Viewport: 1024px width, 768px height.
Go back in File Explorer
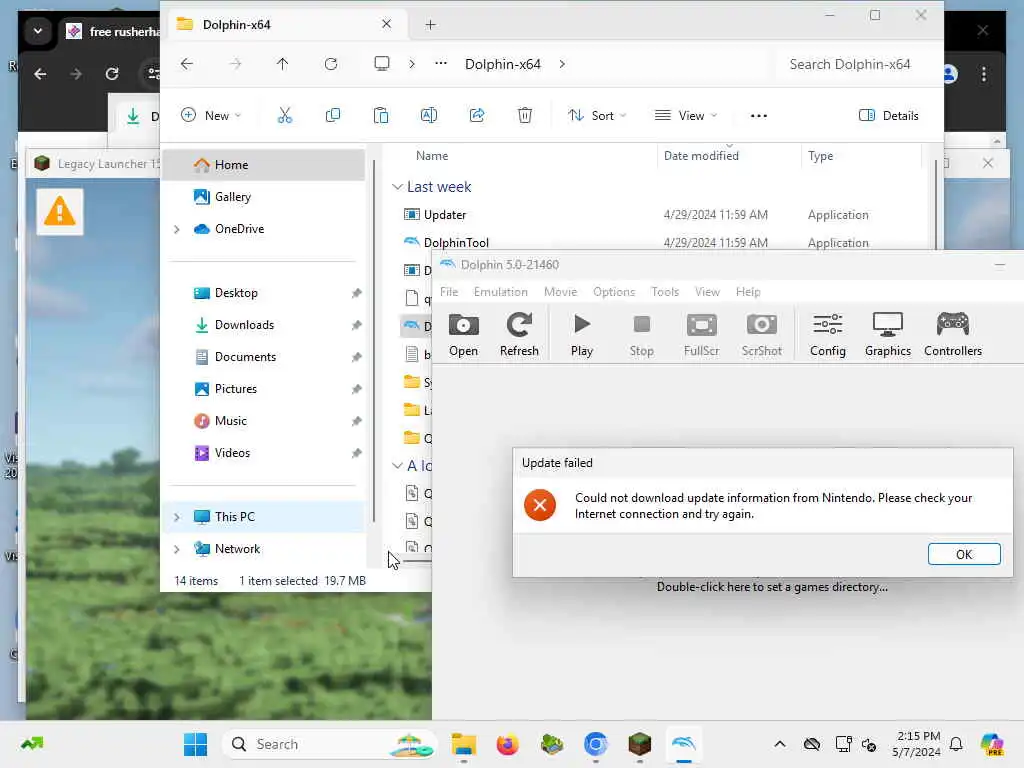point(187,64)
